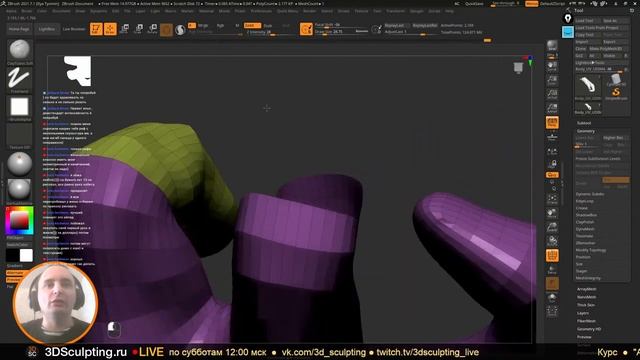640x360 pixels.
Task: Toggle the Gizmo 3D icon
Action: click(166, 29)
